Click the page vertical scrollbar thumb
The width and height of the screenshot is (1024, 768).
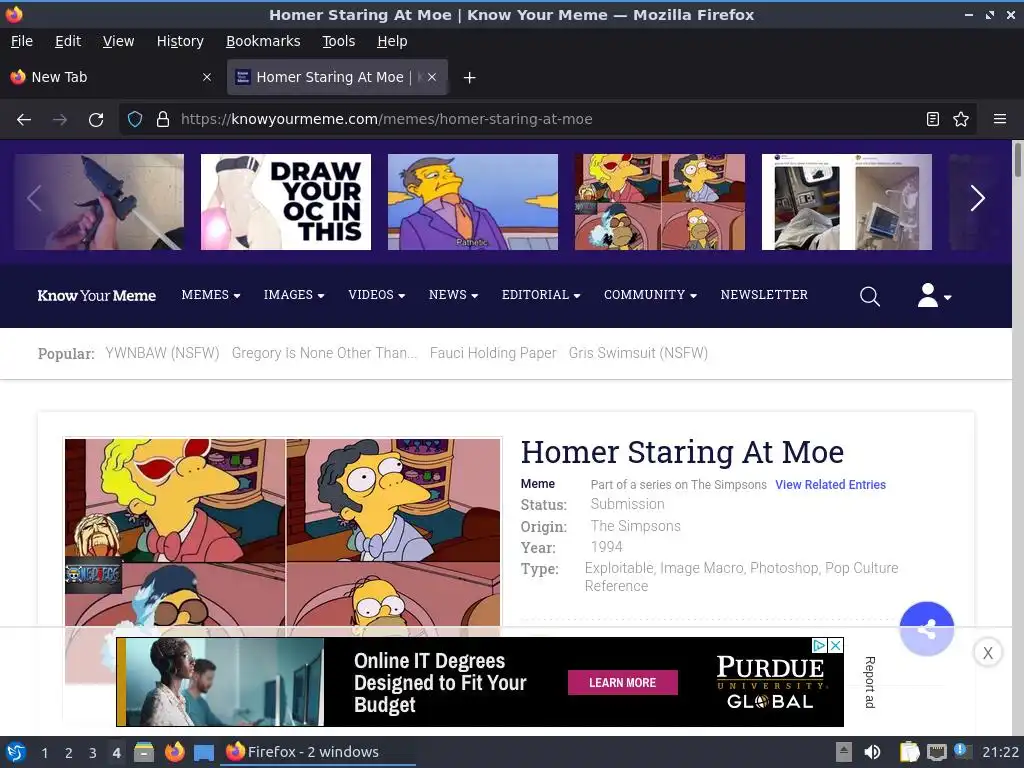pyautogui.click(x=1017, y=159)
